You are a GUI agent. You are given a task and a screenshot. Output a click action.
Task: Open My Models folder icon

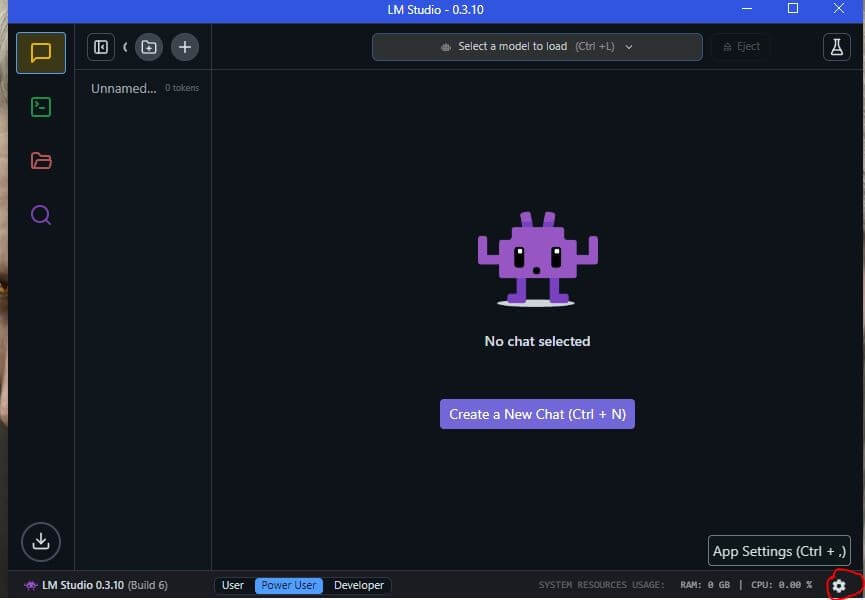coord(41,161)
